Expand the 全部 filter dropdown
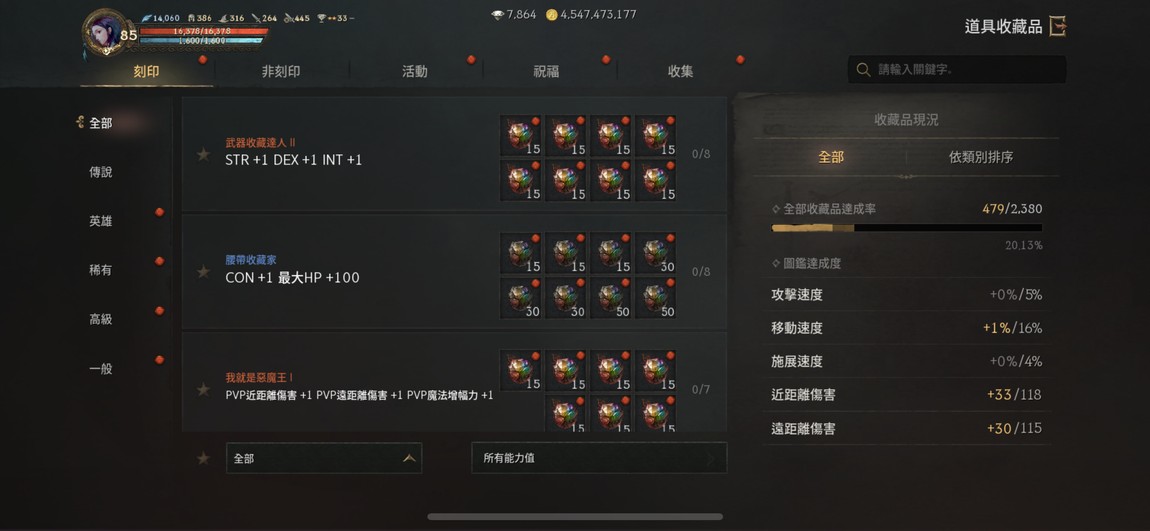 point(323,458)
